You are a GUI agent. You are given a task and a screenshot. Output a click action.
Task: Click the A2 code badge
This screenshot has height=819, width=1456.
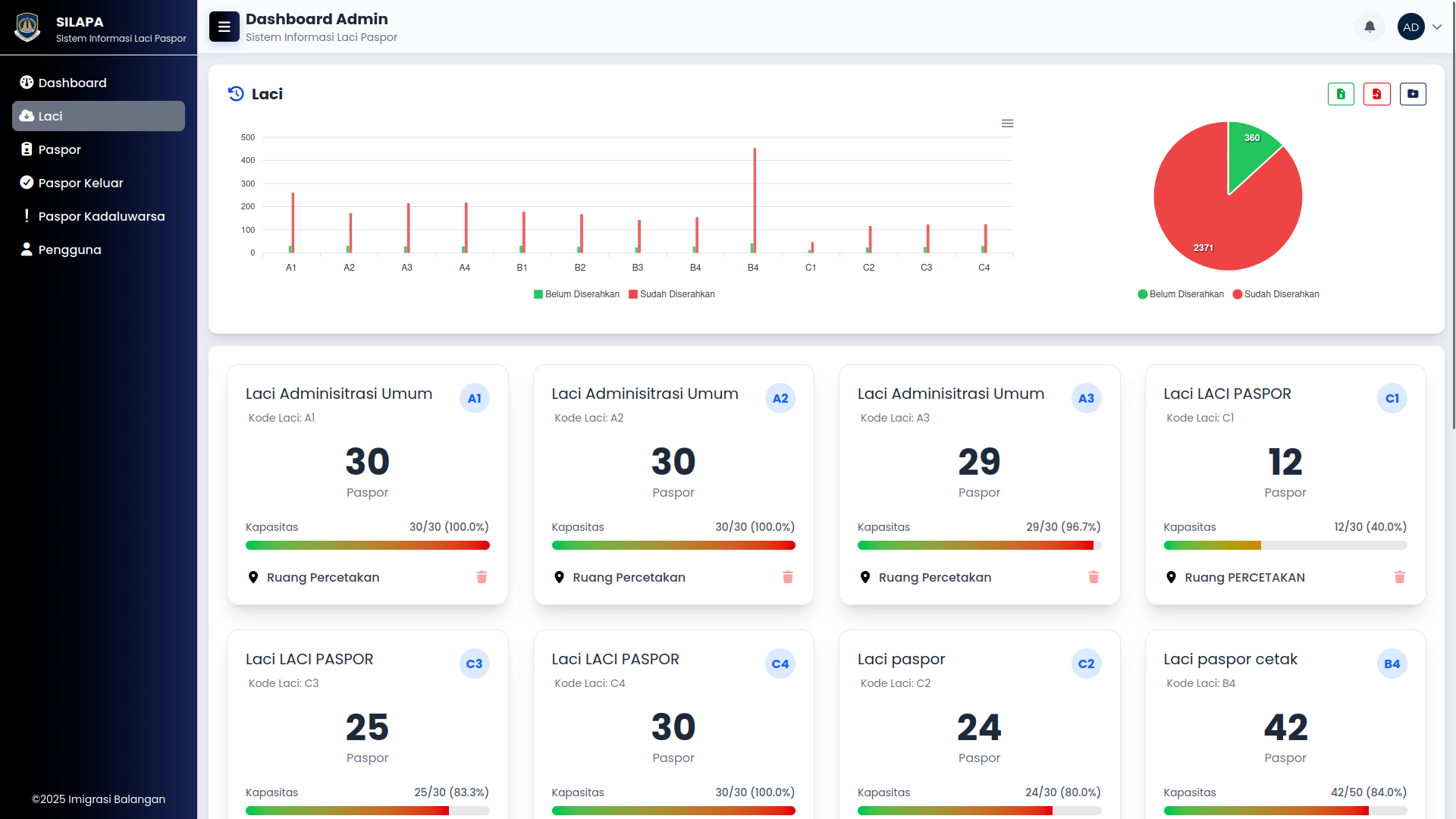780,398
